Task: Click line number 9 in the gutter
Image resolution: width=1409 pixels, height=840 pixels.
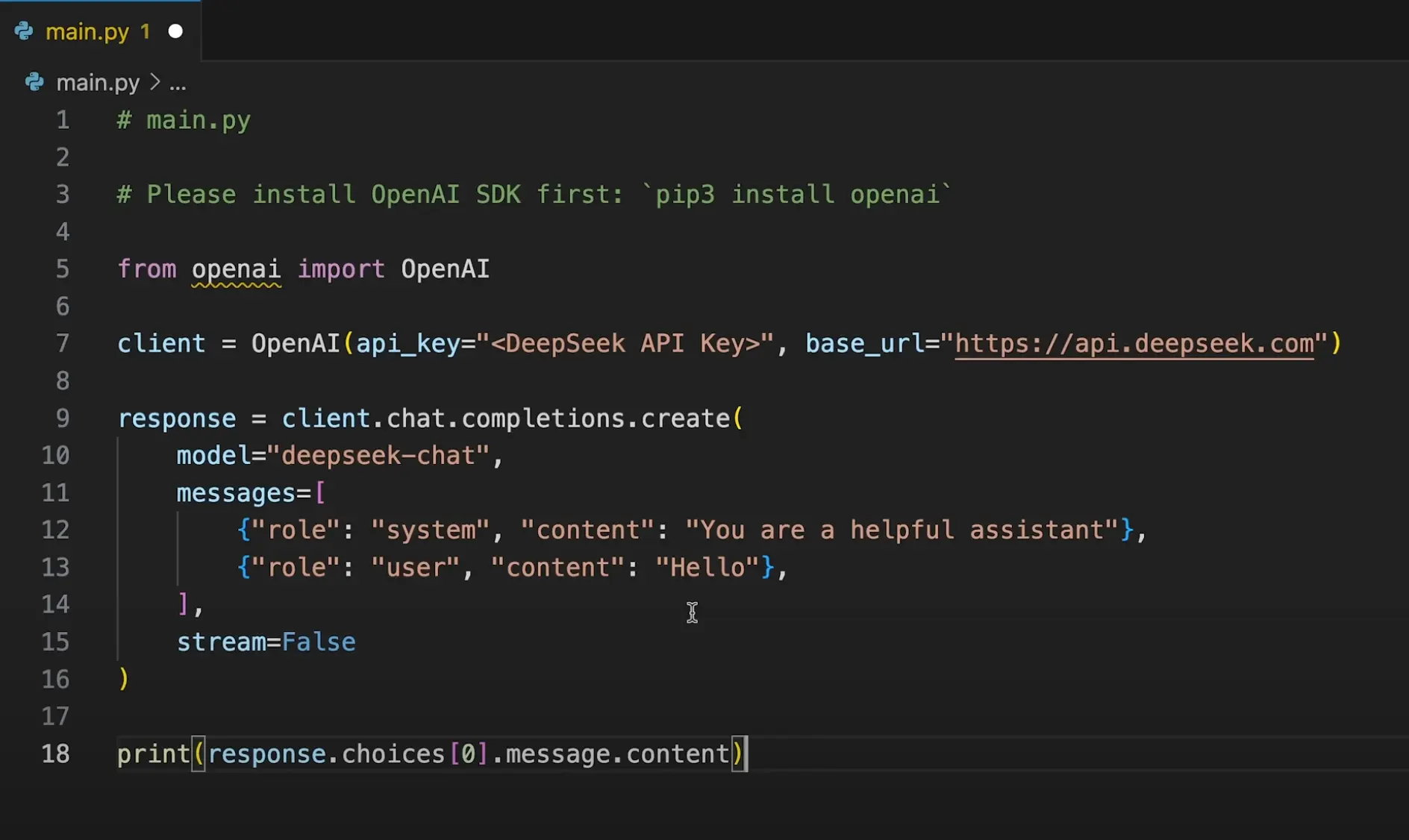Action: point(63,419)
